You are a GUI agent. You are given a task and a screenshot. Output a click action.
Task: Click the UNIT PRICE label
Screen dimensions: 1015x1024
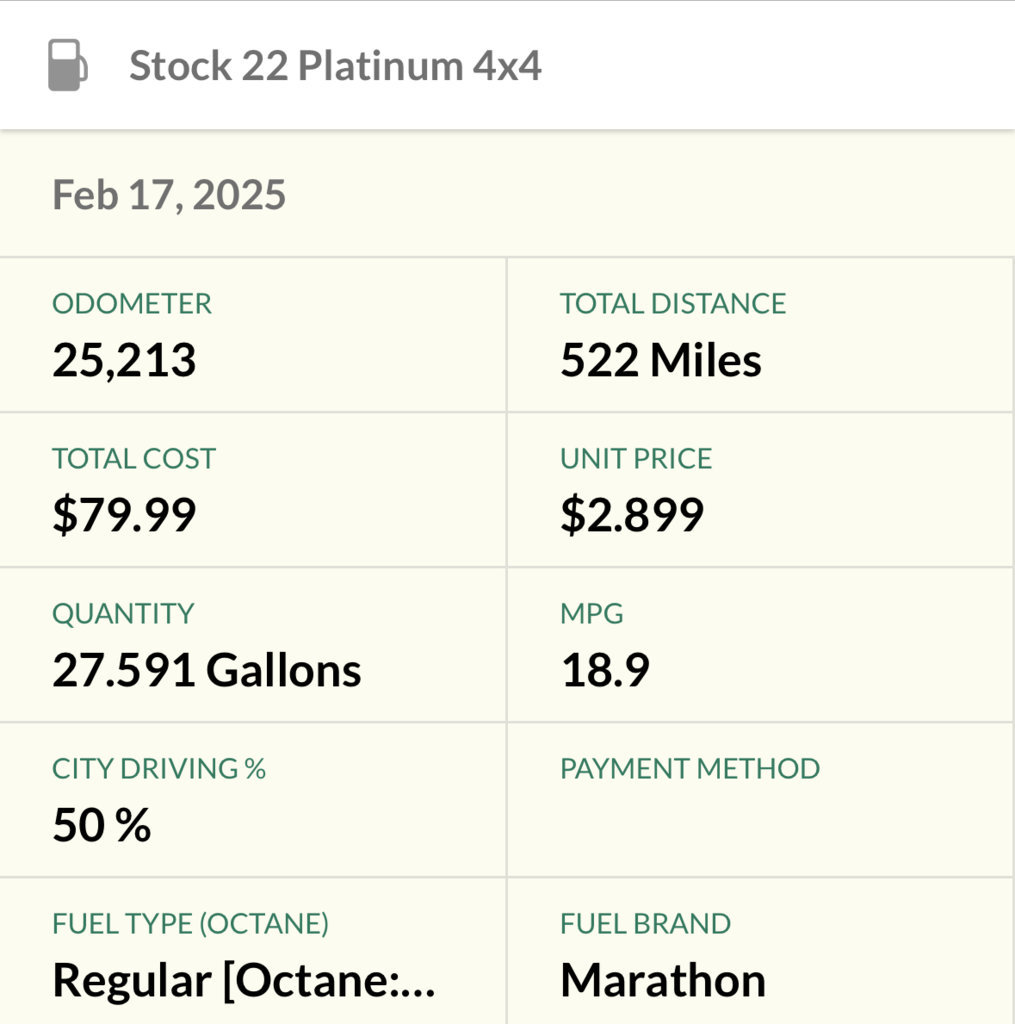pyautogui.click(x=636, y=458)
